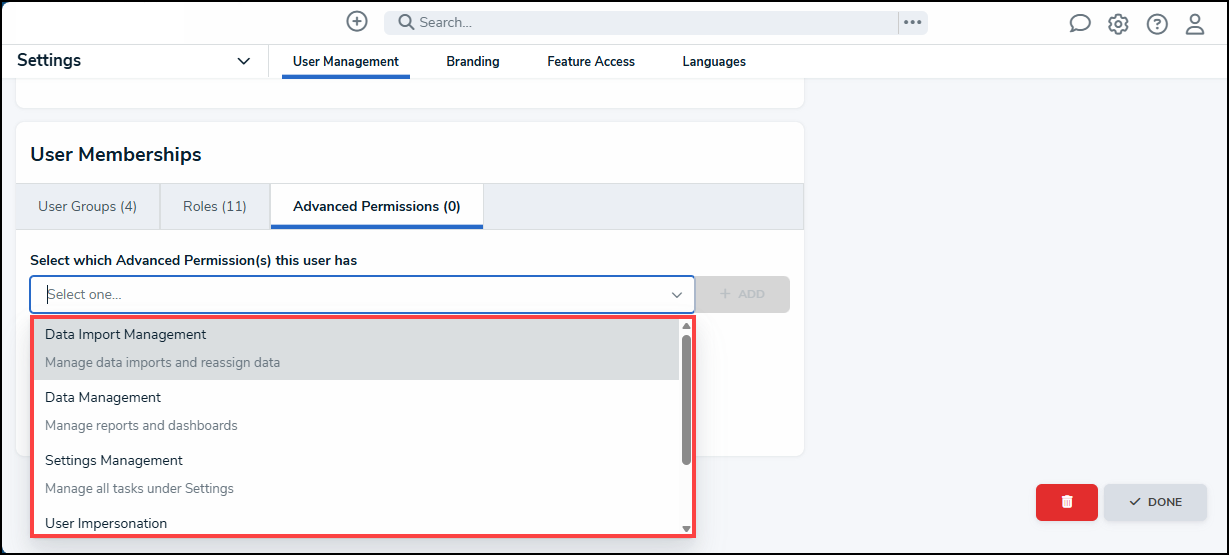1229x555 pixels.
Task: Open the settings gear icon
Action: (1118, 24)
